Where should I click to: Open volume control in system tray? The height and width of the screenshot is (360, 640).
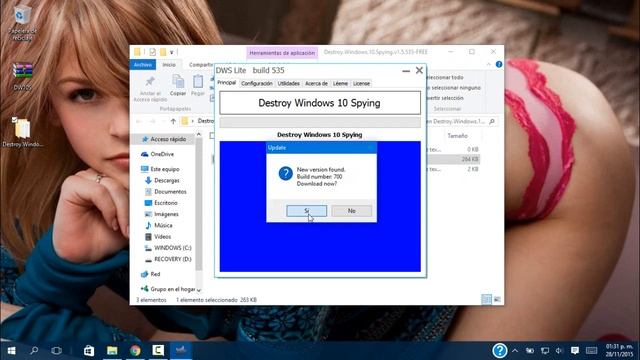point(560,351)
